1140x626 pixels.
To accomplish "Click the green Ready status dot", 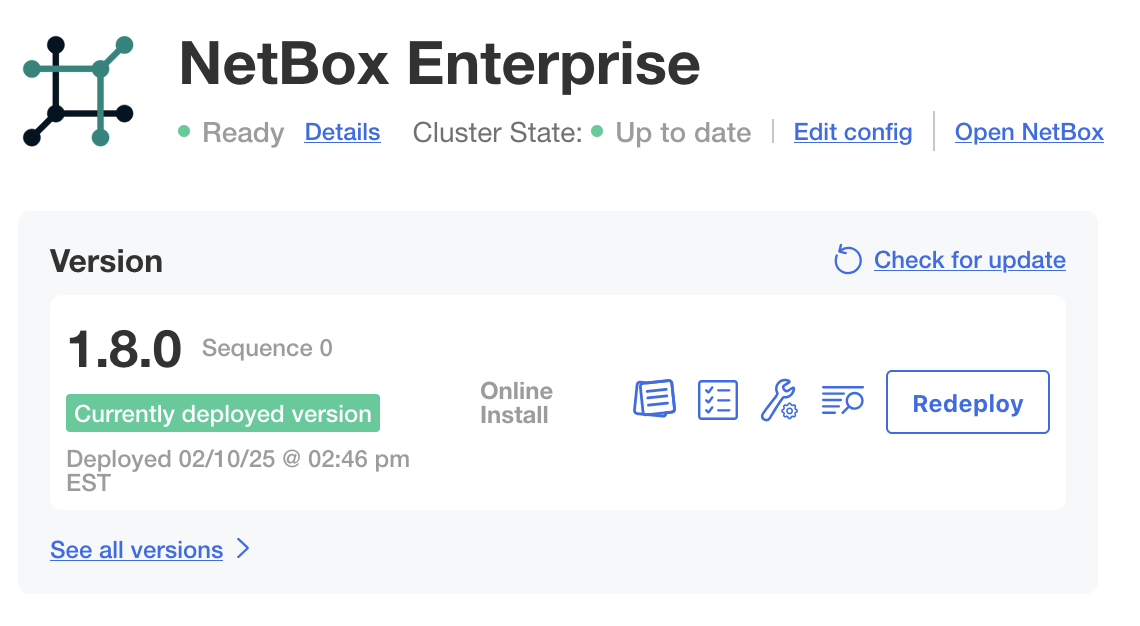I will [184, 131].
